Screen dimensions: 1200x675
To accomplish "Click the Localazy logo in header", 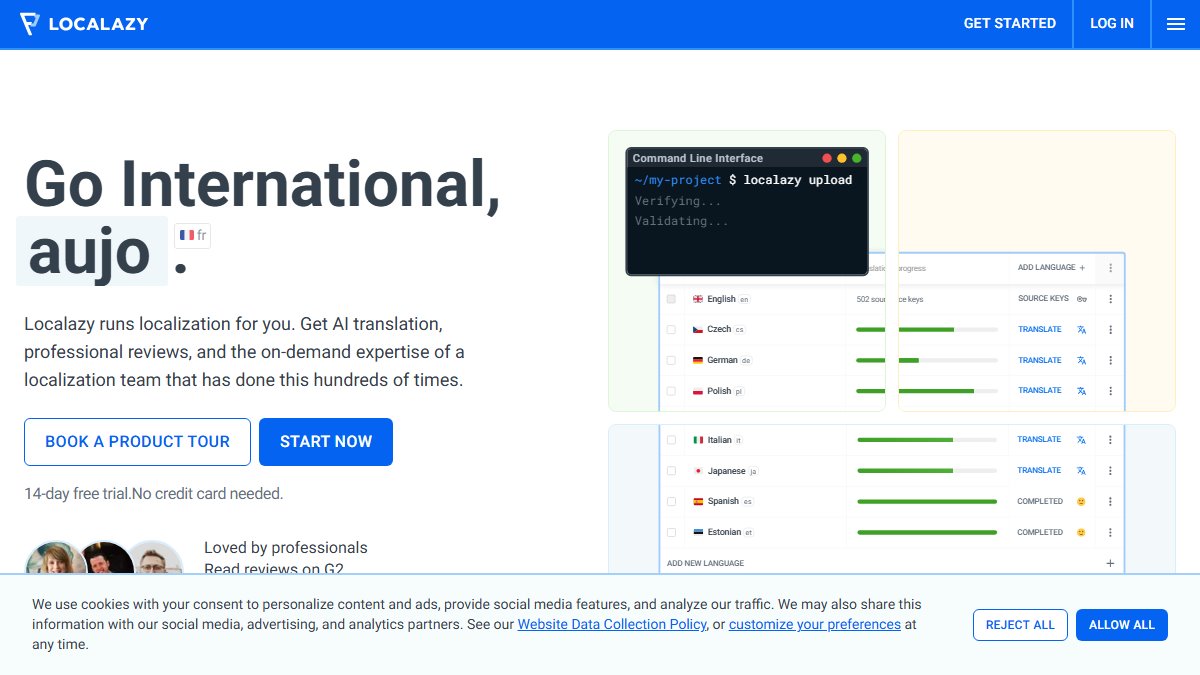I will (x=84, y=23).
